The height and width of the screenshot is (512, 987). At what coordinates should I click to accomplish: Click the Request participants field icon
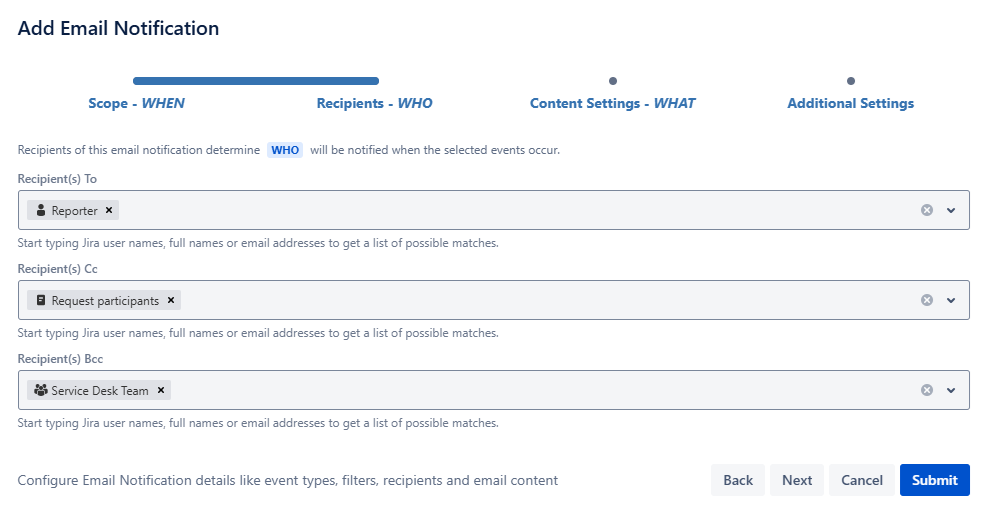41,301
